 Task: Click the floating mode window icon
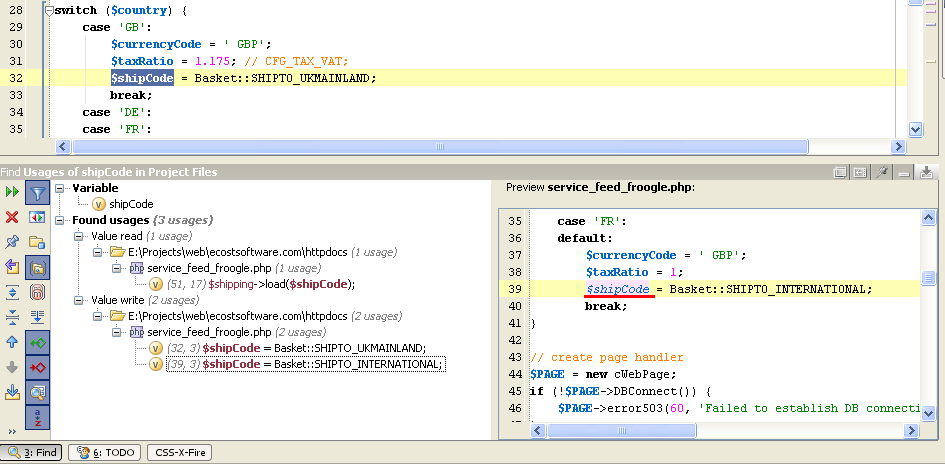[x=841, y=173]
